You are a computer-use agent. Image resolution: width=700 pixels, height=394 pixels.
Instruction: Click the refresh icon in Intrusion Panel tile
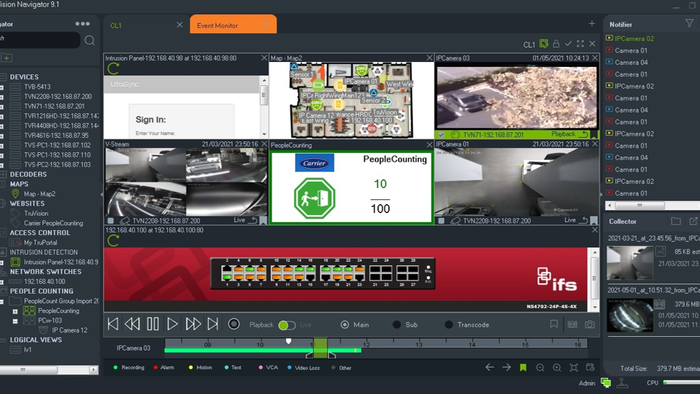point(113,68)
